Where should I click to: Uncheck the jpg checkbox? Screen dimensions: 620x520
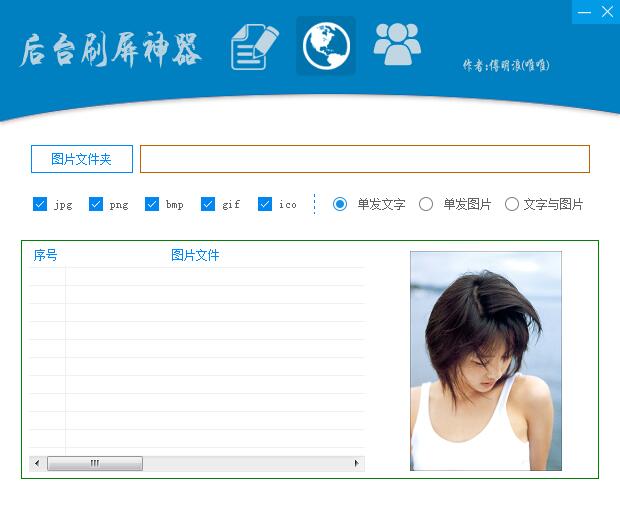[40, 204]
